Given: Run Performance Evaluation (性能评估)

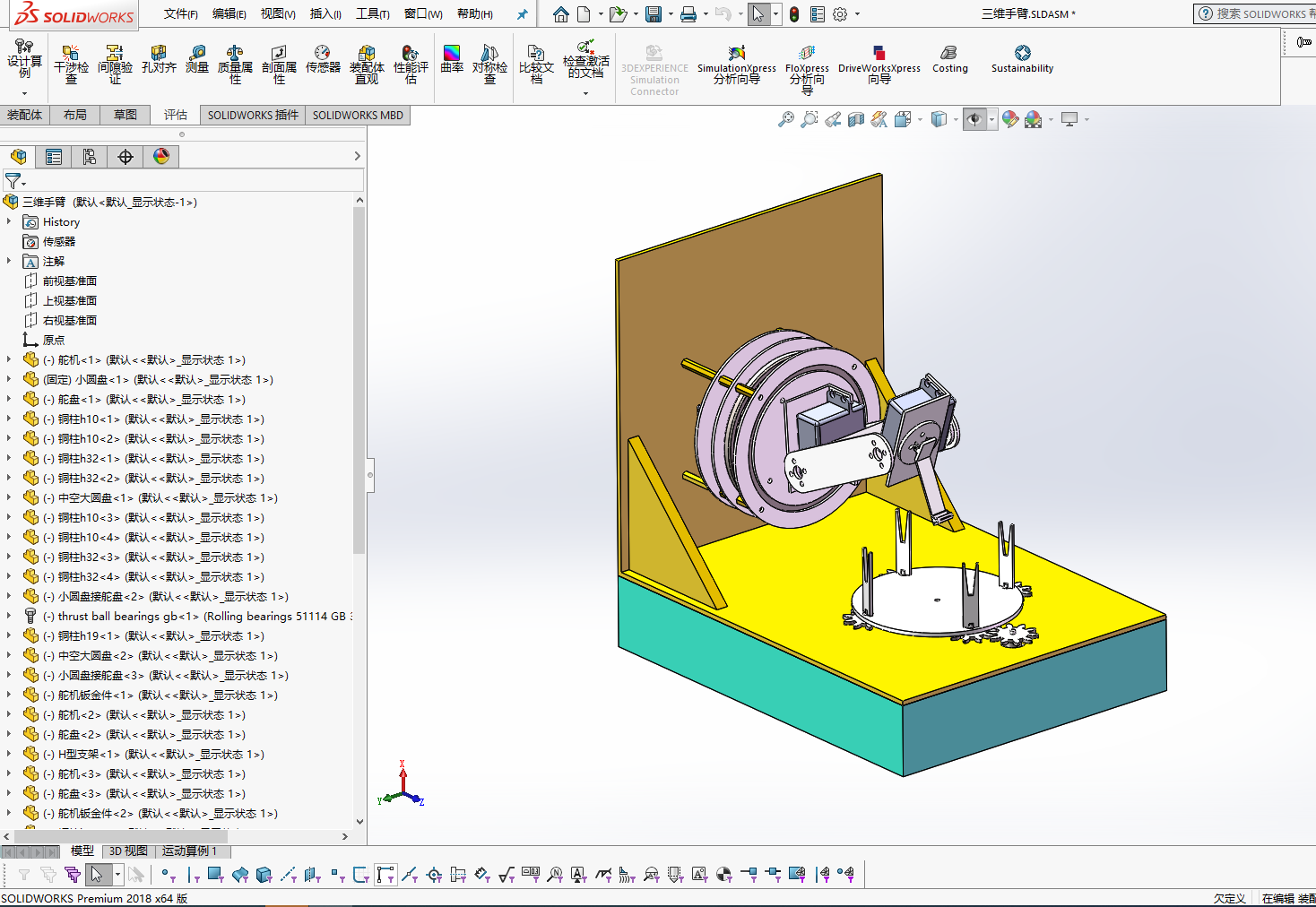Looking at the screenshot, I should tap(411, 64).
